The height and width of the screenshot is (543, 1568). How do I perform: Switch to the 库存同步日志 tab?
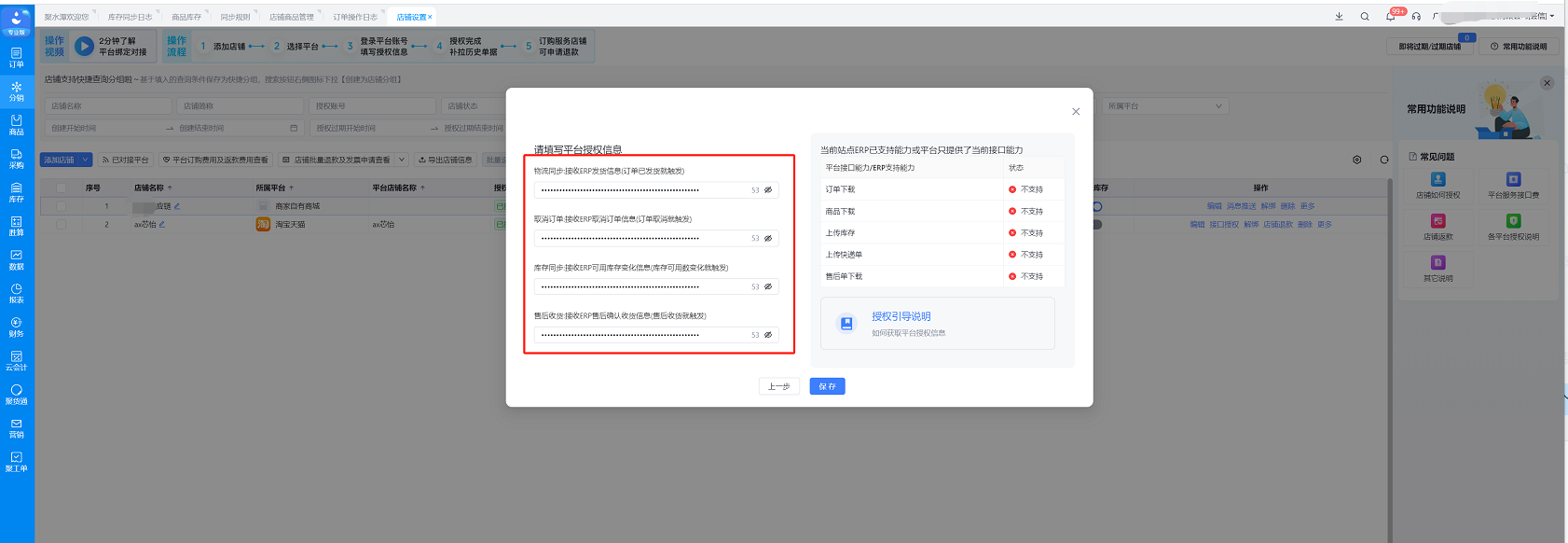(x=130, y=17)
